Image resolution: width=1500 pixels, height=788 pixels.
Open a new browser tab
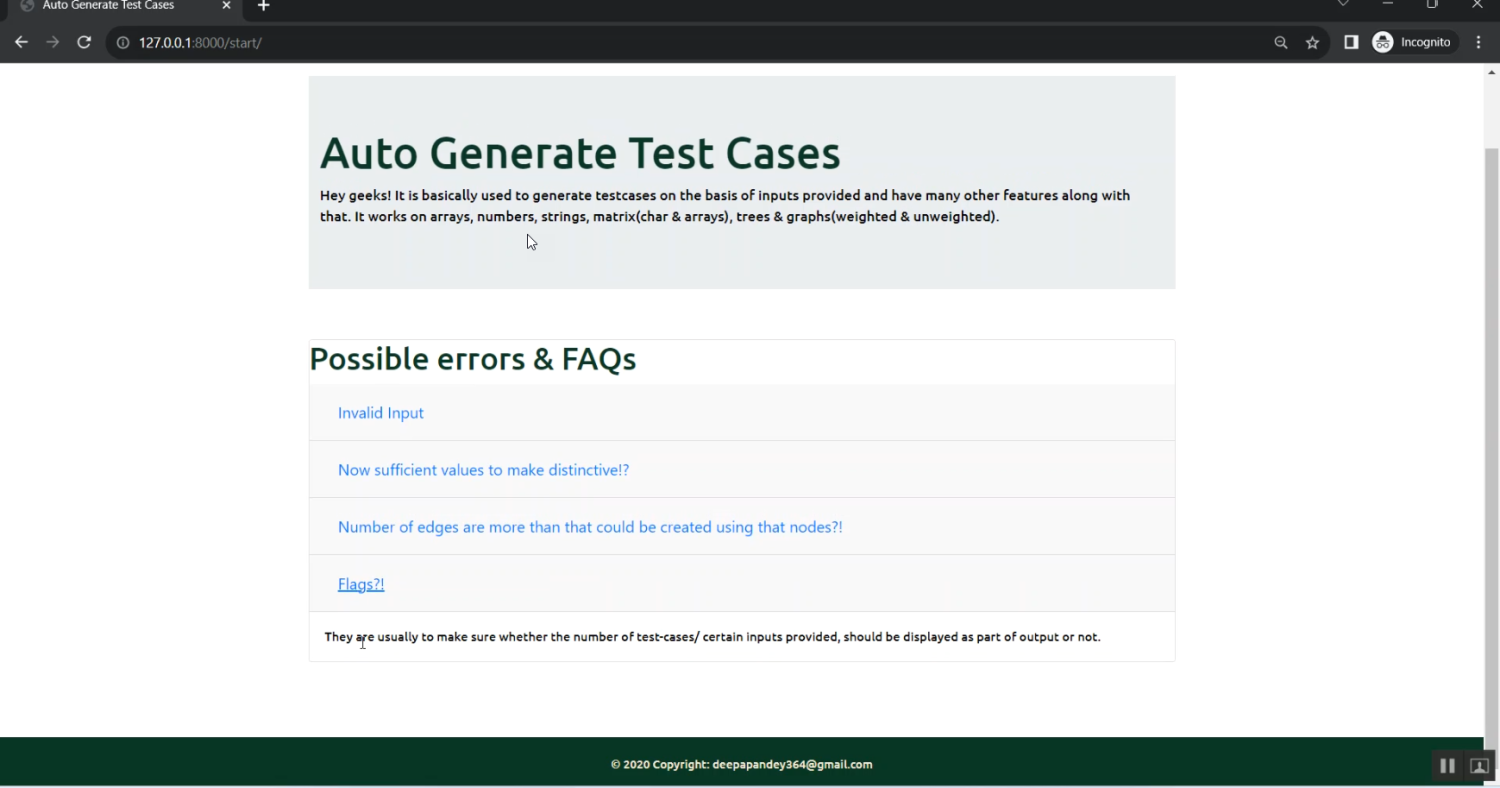click(x=263, y=6)
